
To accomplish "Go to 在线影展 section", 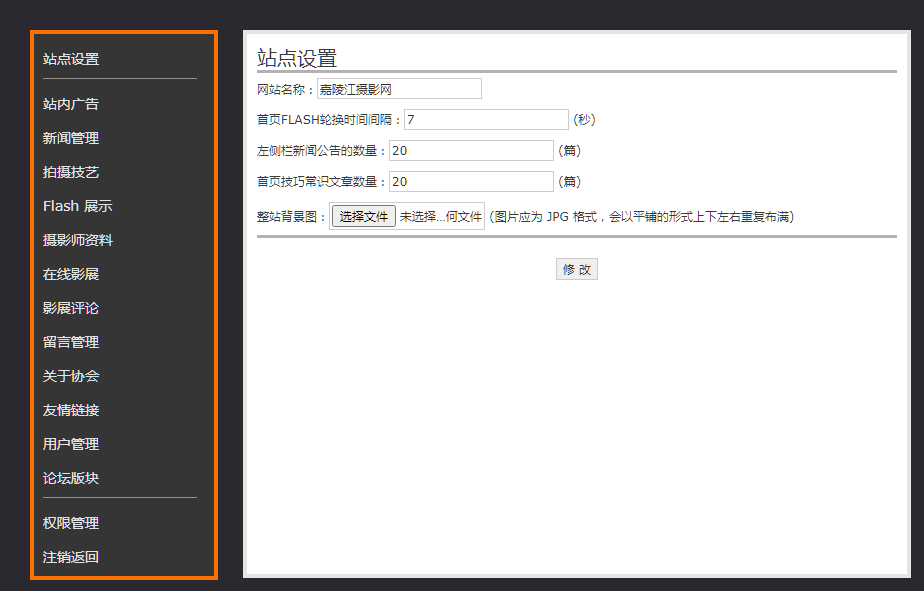I will (x=71, y=274).
